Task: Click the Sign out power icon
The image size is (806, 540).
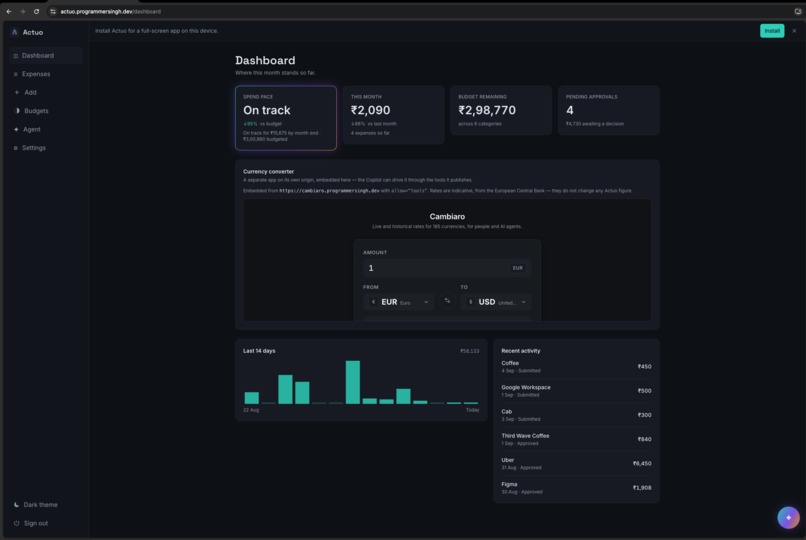Action: point(16,523)
